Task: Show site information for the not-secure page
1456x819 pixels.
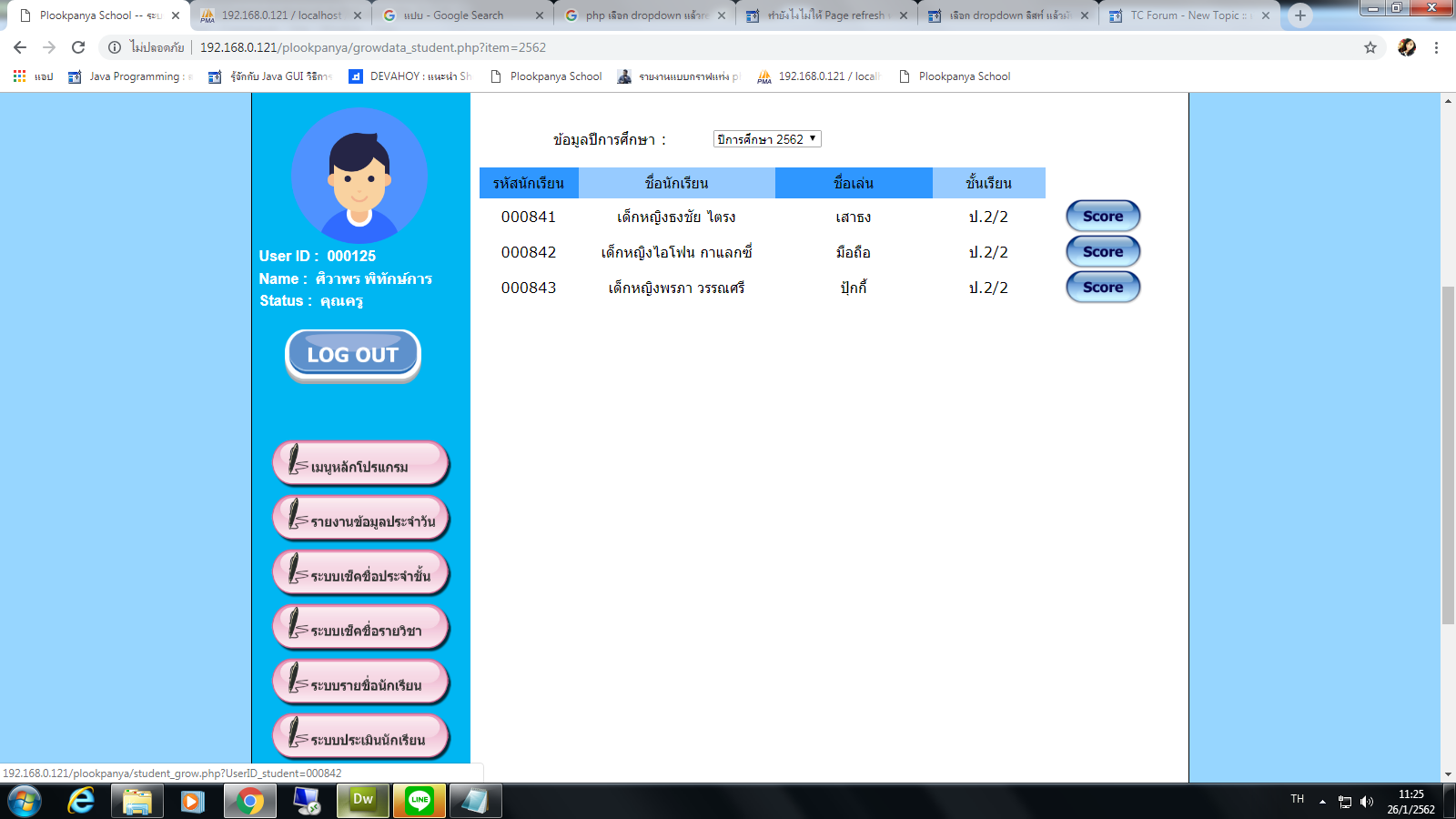Action: (x=115, y=47)
